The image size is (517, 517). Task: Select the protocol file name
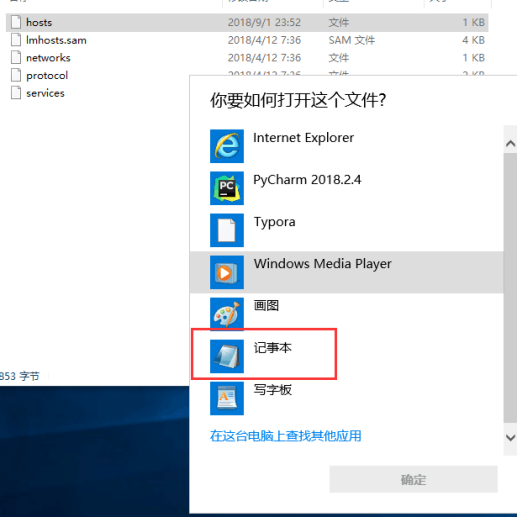tap(47, 76)
